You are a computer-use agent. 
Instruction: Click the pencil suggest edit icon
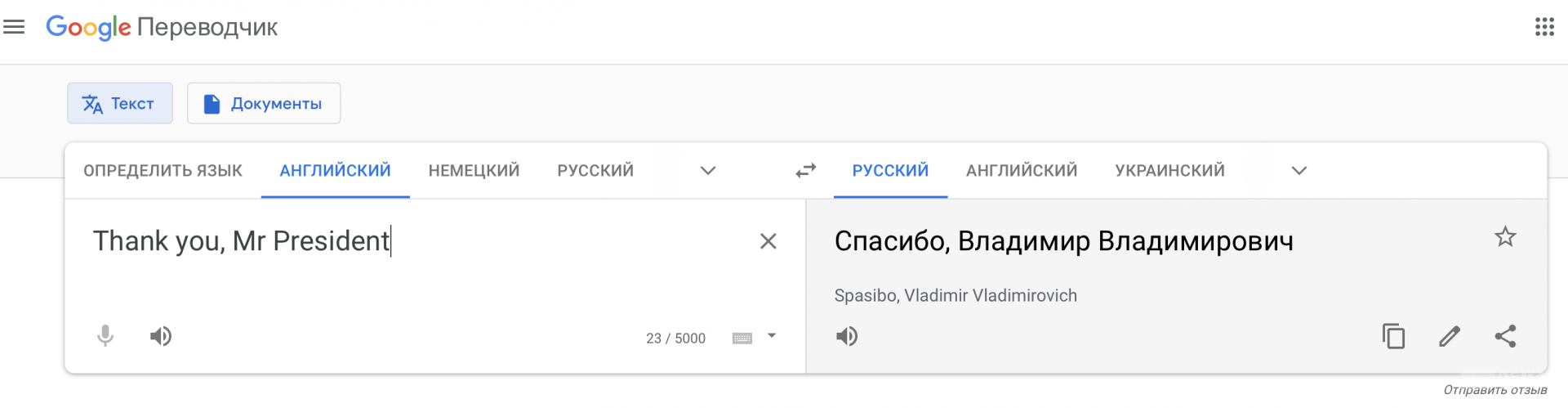[1450, 336]
